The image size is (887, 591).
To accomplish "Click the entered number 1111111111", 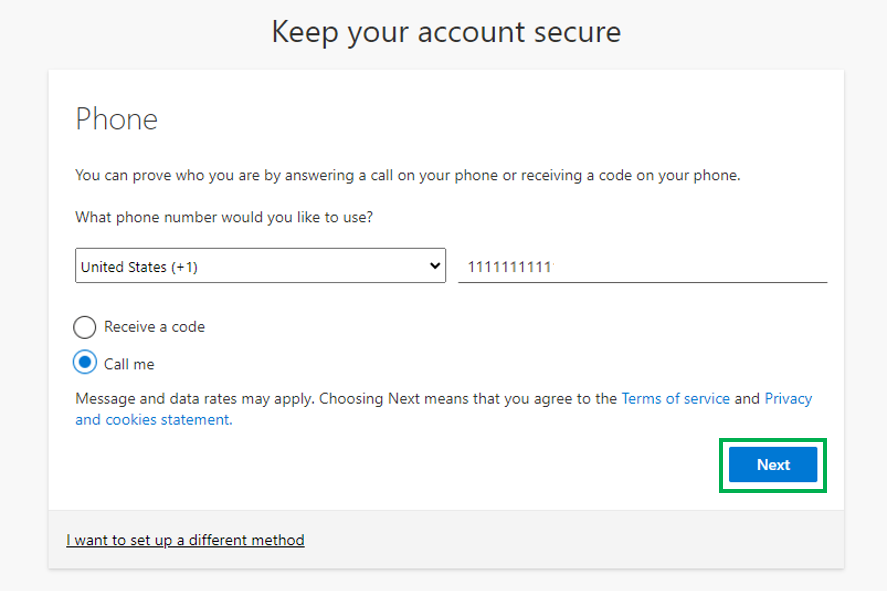I will point(510,267).
